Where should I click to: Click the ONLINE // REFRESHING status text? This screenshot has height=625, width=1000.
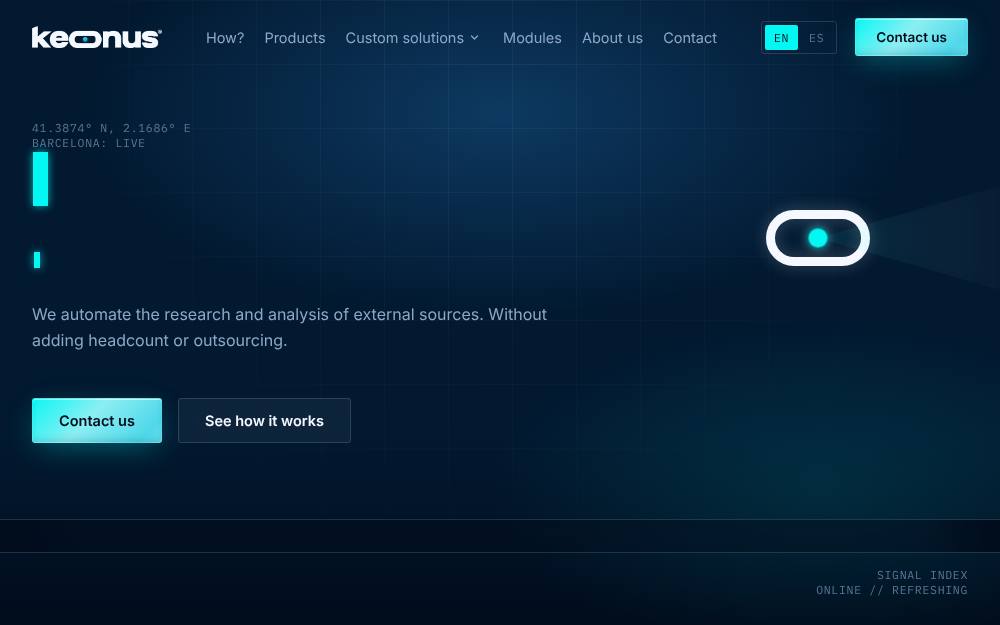[x=892, y=591]
